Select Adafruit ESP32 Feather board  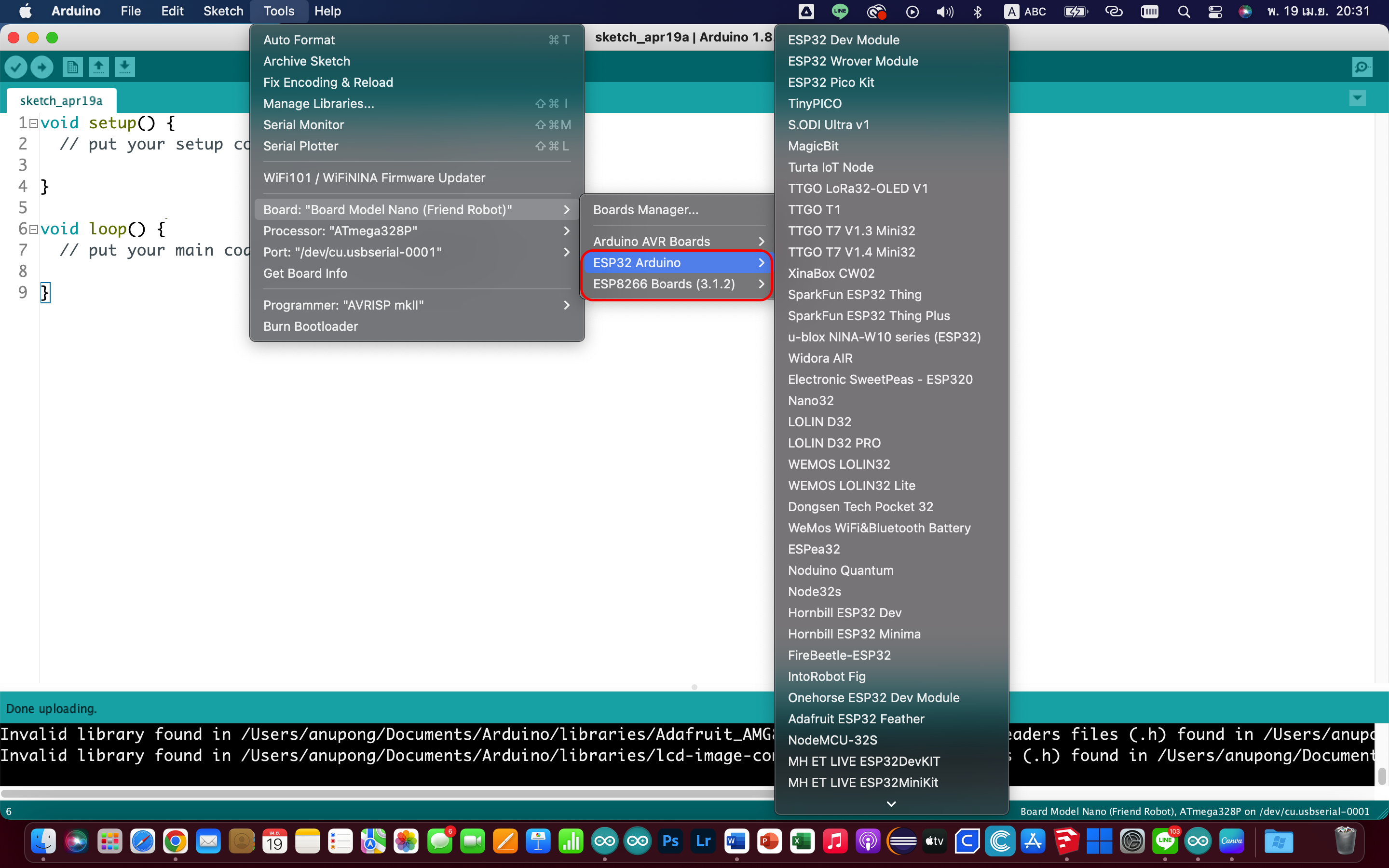(x=891, y=719)
